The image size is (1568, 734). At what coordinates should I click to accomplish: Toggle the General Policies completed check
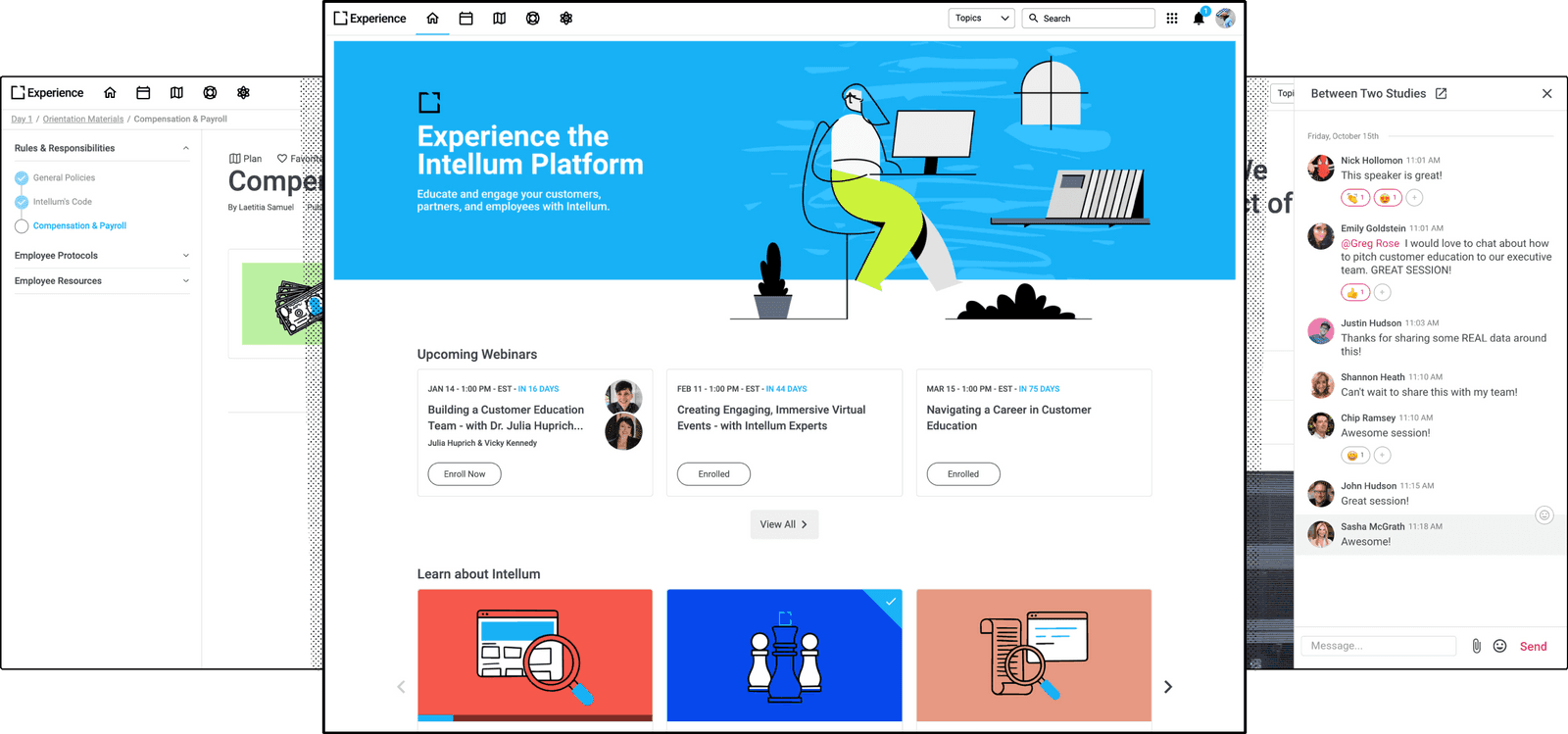pyautogui.click(x=22, y=178)
